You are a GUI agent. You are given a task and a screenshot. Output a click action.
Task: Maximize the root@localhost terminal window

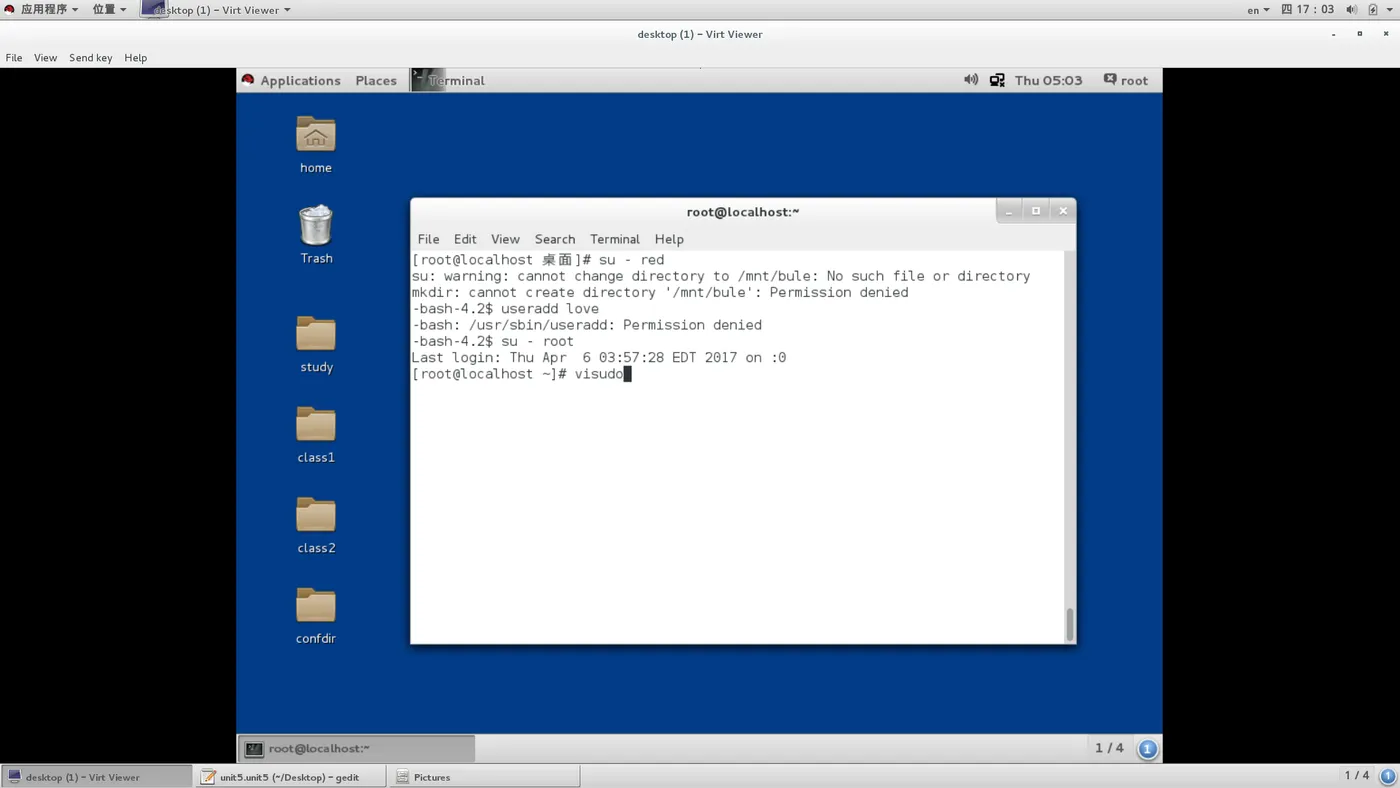click(x=1036, y=211)
